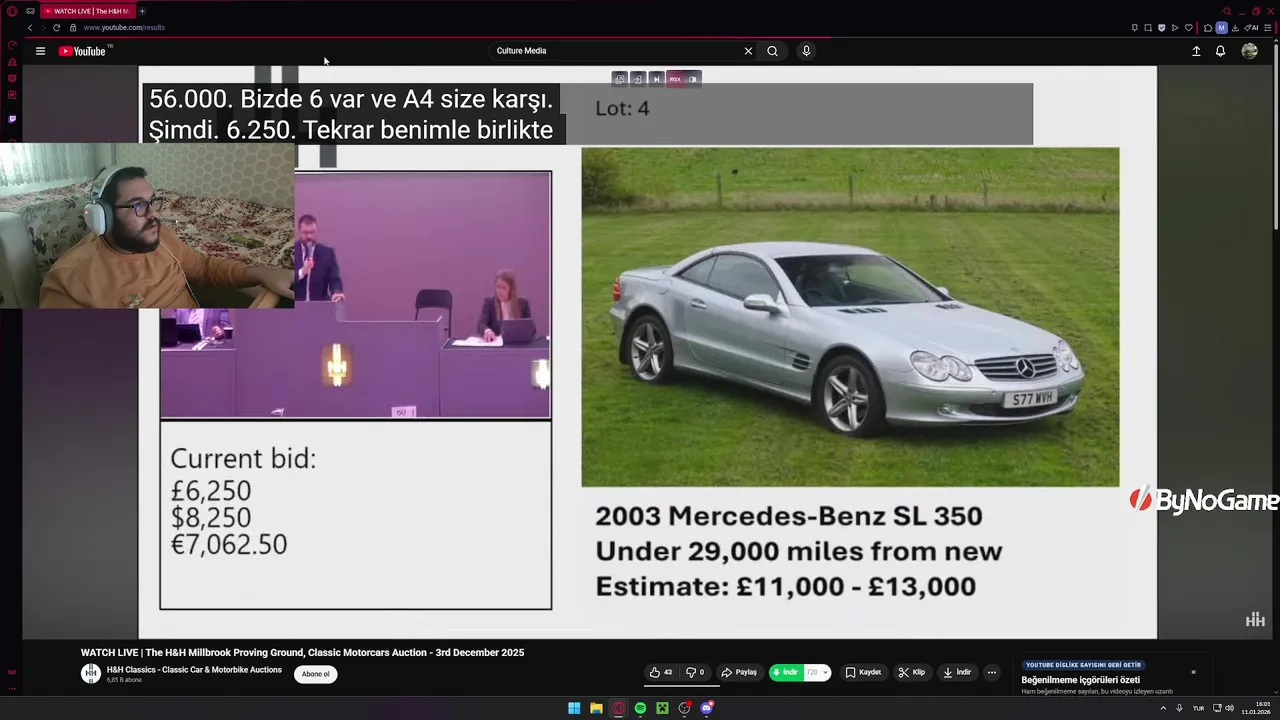Click the Paylaş share button
1280x720 pixels.
[739, 672]
